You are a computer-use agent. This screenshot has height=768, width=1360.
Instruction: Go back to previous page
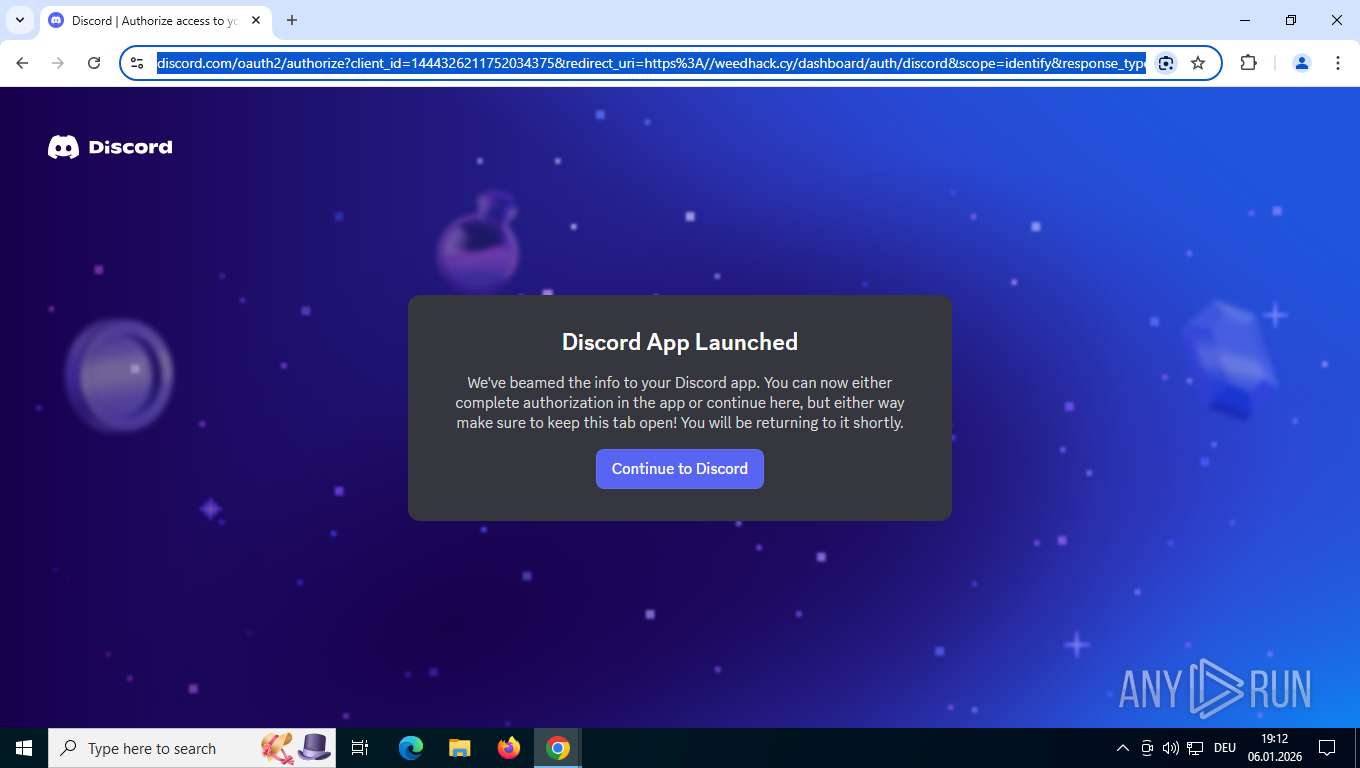pos(22,63)
